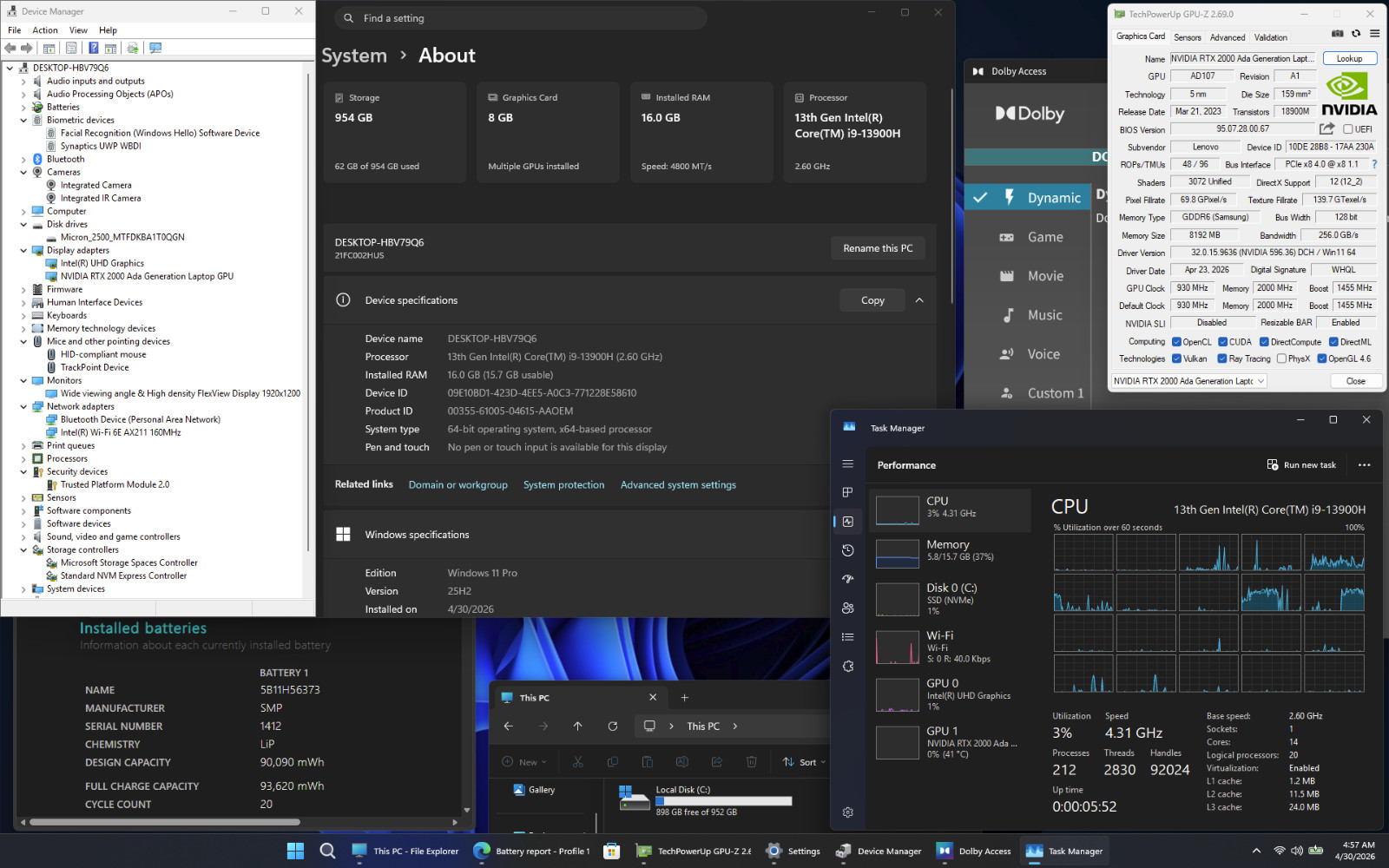Toggle the Ray Tracing checkbox
Image resolution: width=1389 pixels, height=868 pixels.
1222,358
